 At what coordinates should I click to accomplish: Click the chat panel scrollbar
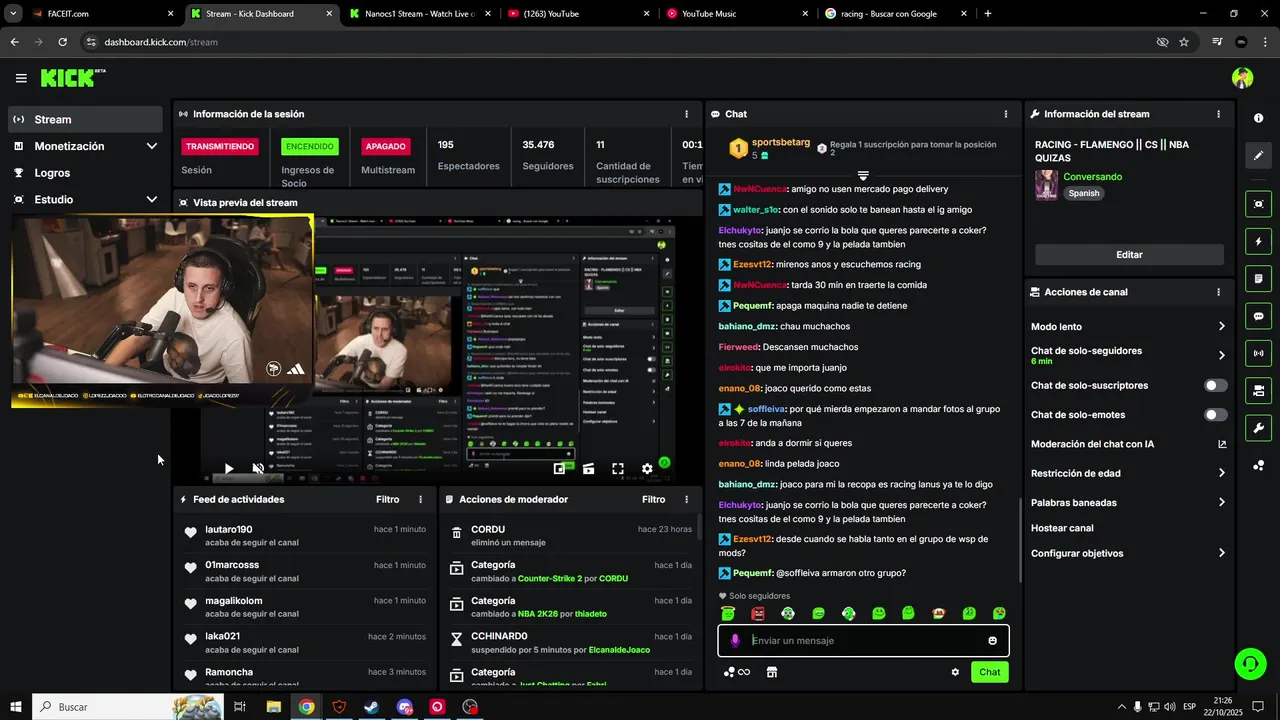1019,540
